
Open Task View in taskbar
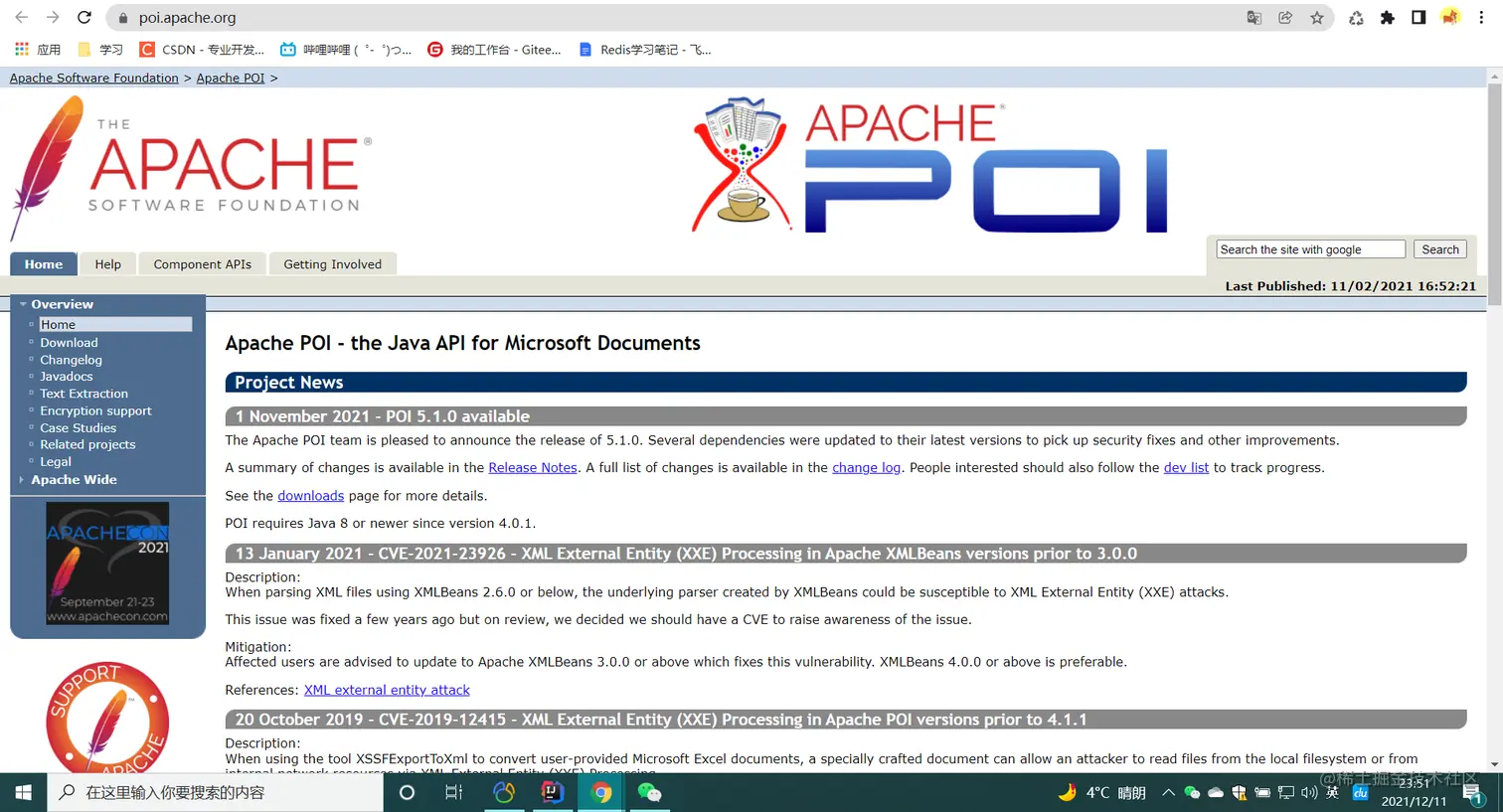(x=454, y=792)
